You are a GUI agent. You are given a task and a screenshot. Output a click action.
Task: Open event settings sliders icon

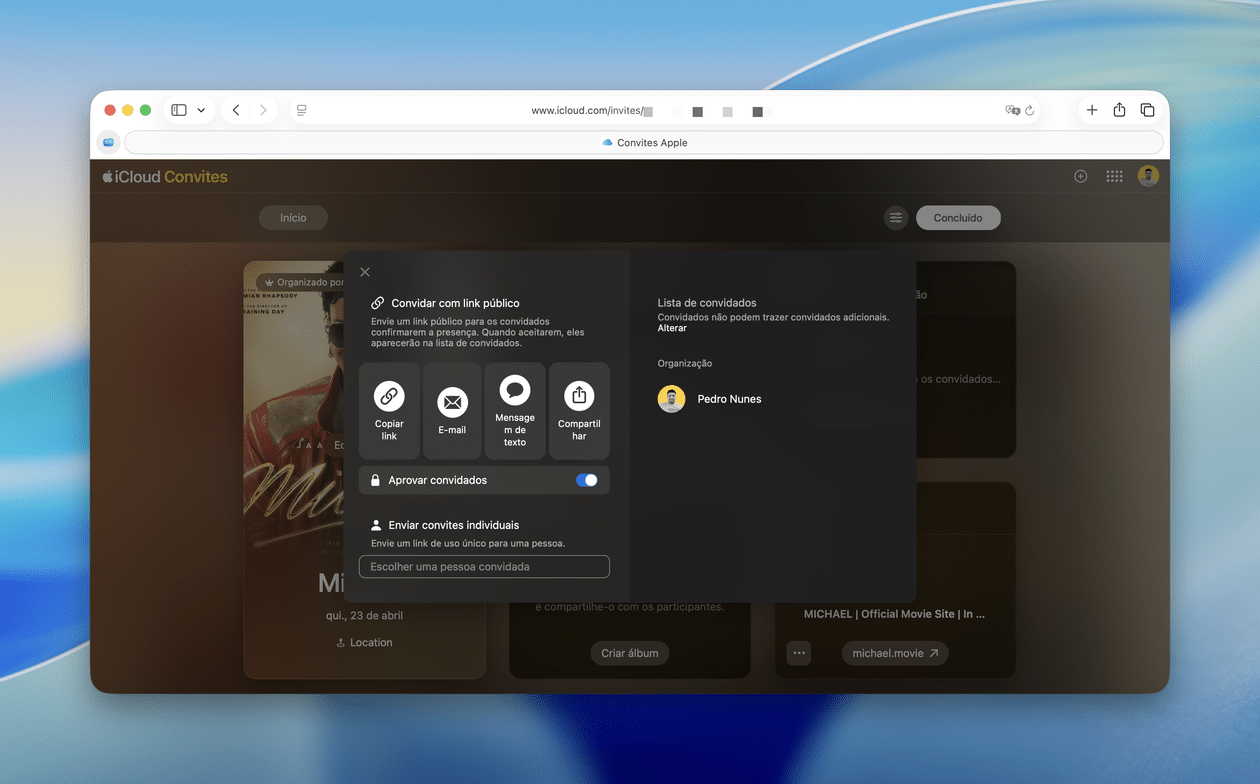click(896, 218)
